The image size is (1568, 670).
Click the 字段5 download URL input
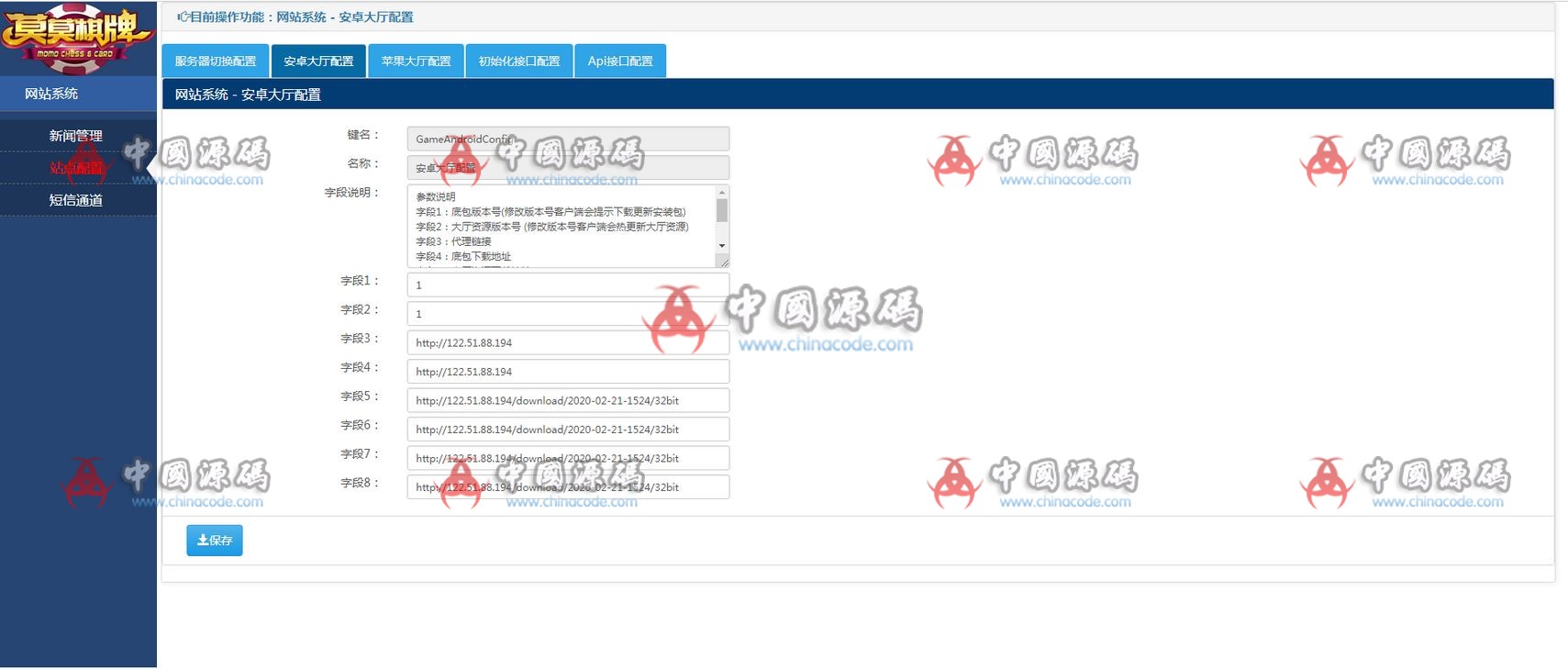pos(568,400)
